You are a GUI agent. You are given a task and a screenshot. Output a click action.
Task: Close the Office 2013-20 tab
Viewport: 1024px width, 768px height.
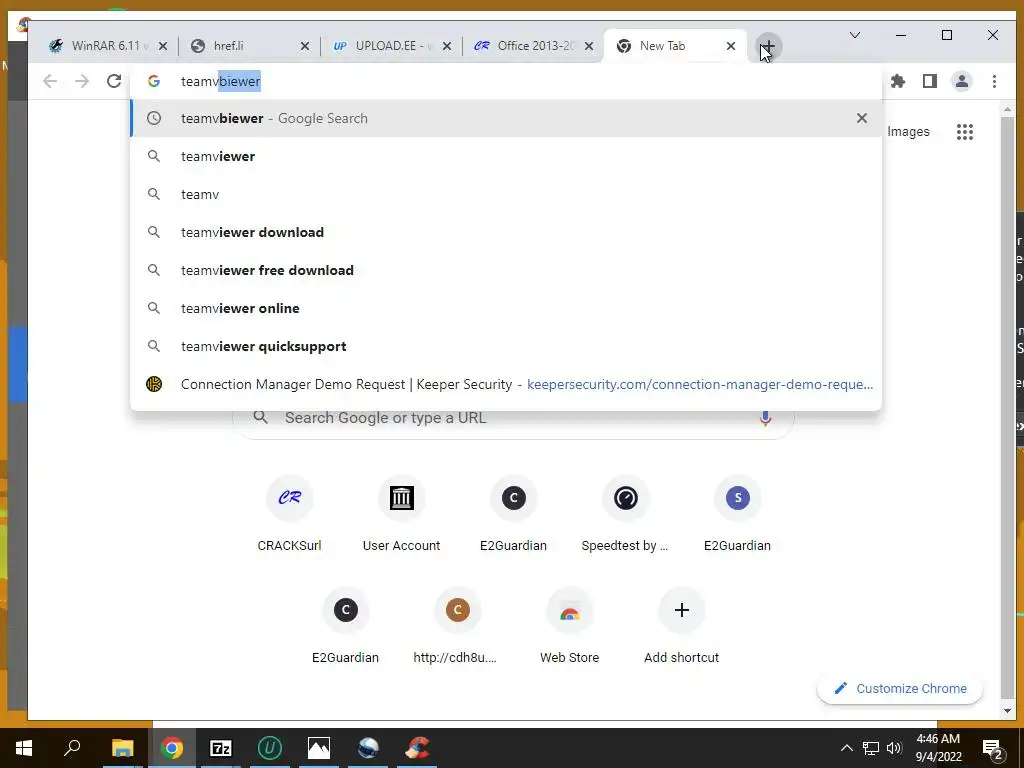(x=589, y=46)
